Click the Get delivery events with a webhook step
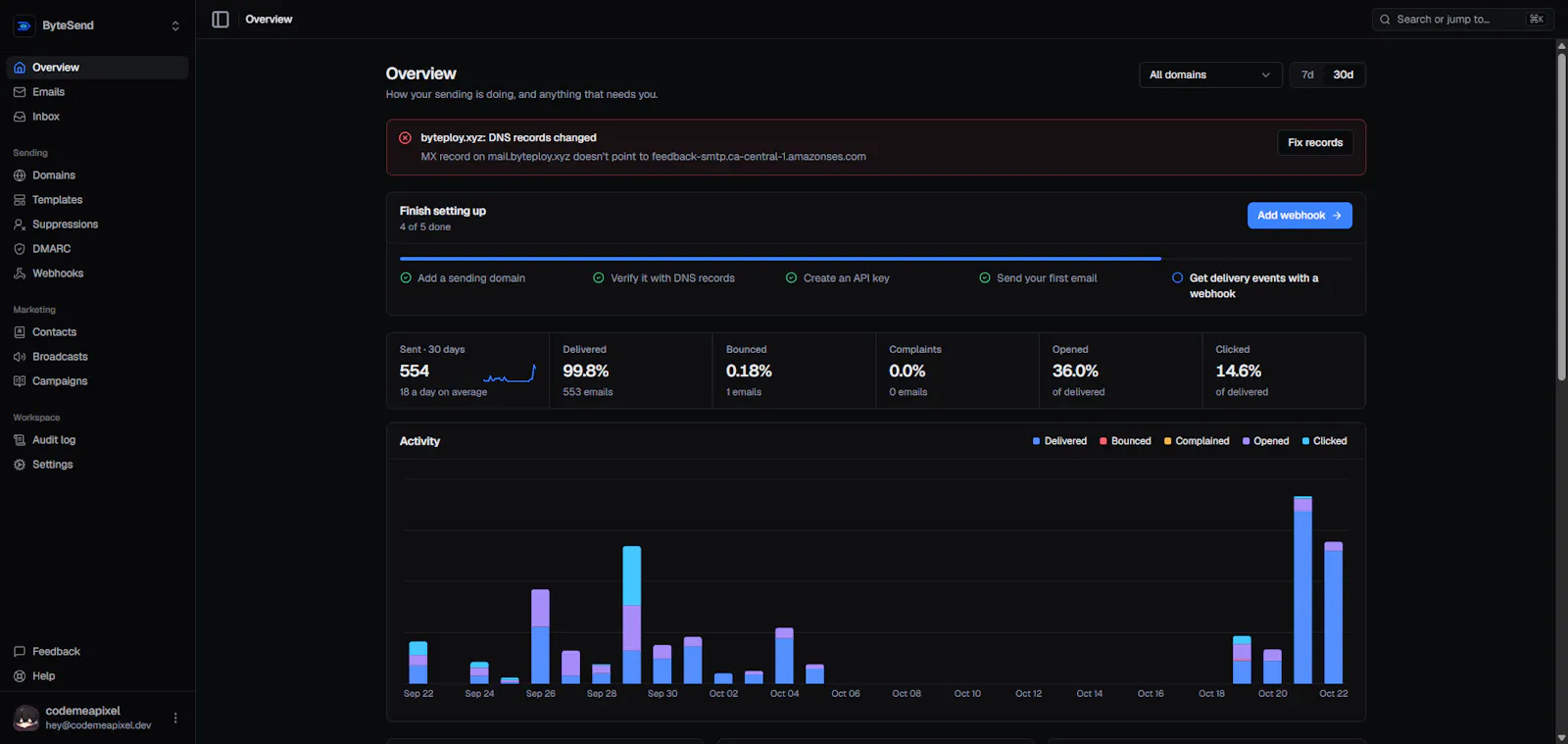This screenshot has height=744, width=1568. pos(1253,286)
